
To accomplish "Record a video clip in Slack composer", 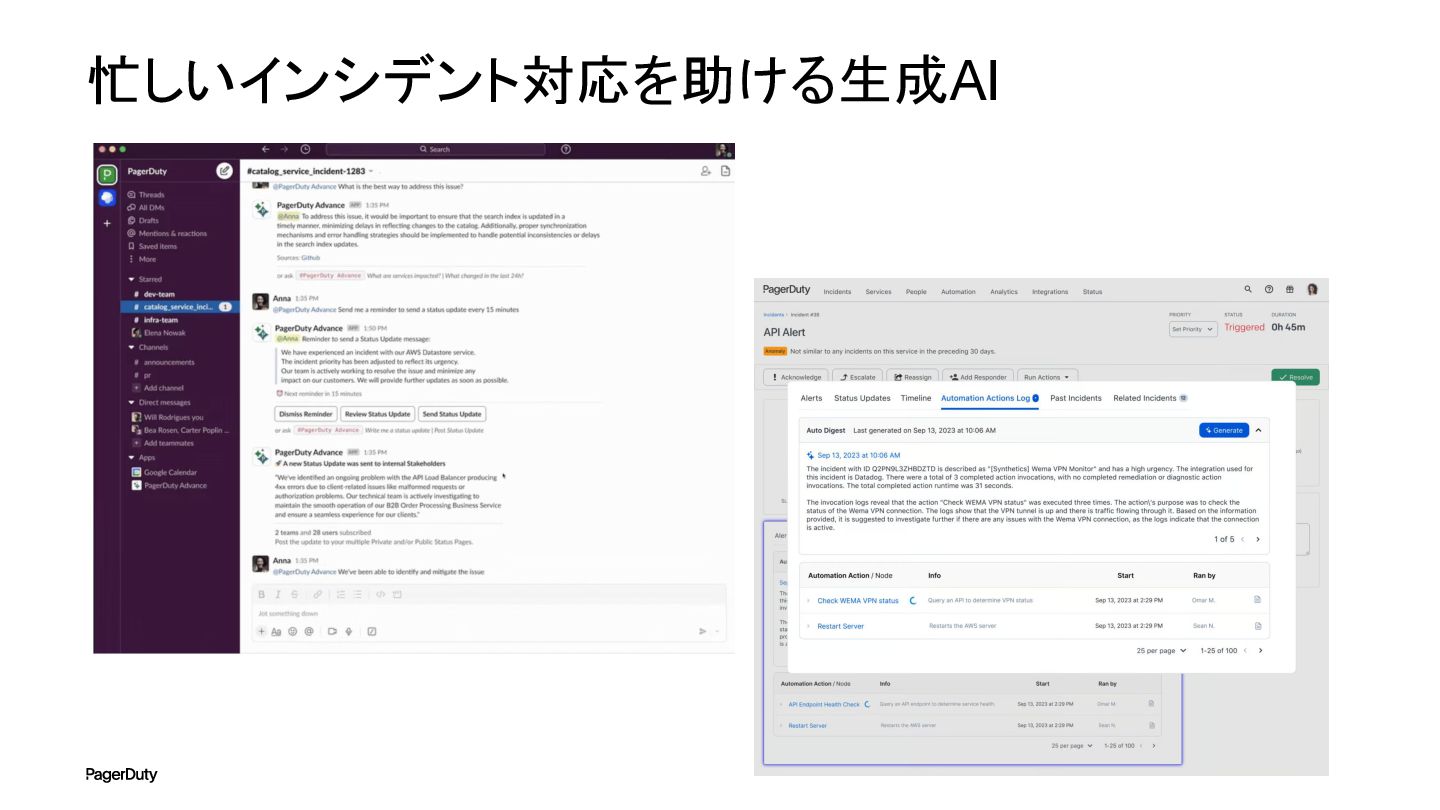I will pos(332,631).
